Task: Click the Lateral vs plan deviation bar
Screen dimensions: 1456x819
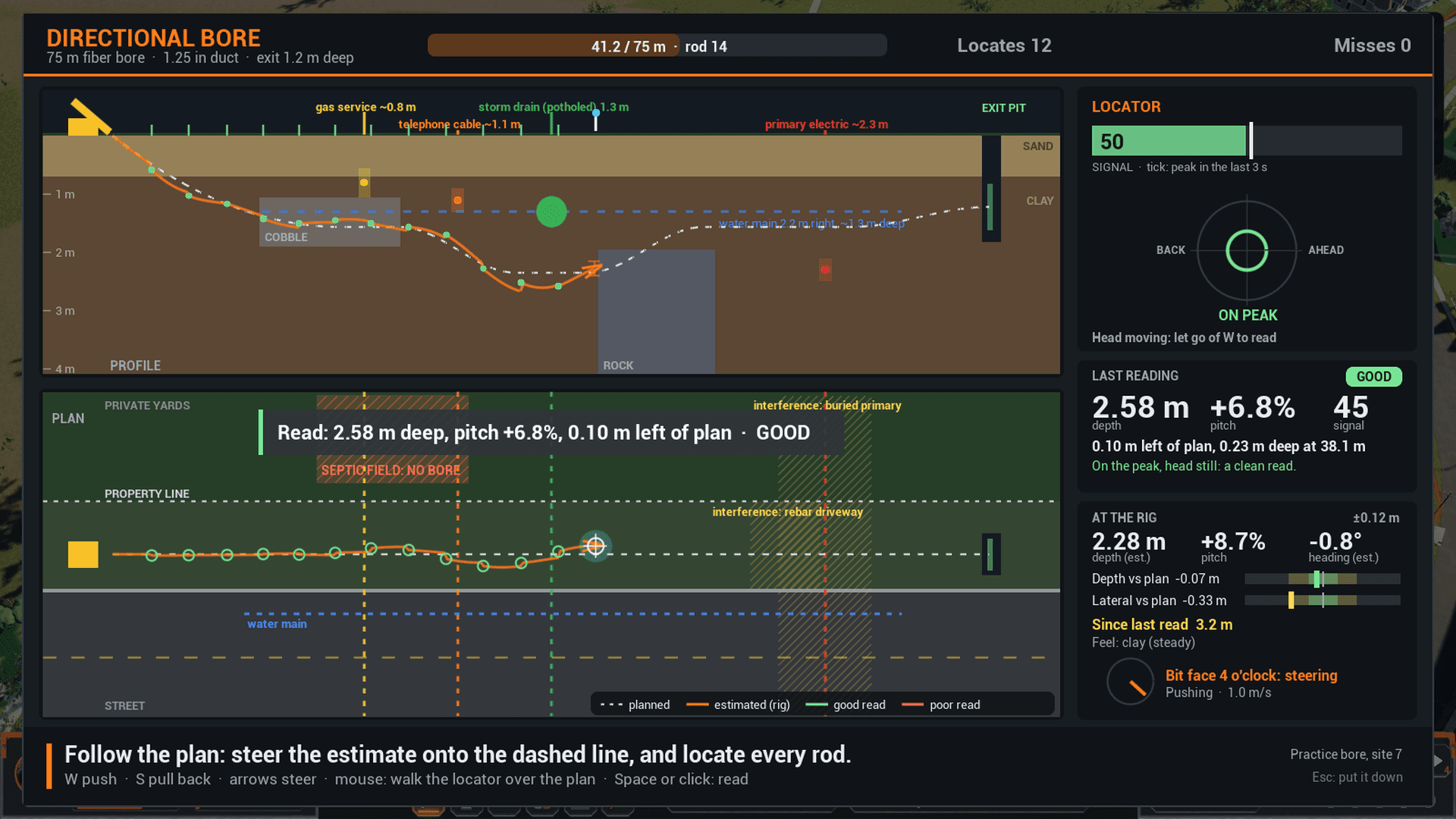Action: (x=1323, y=601)
